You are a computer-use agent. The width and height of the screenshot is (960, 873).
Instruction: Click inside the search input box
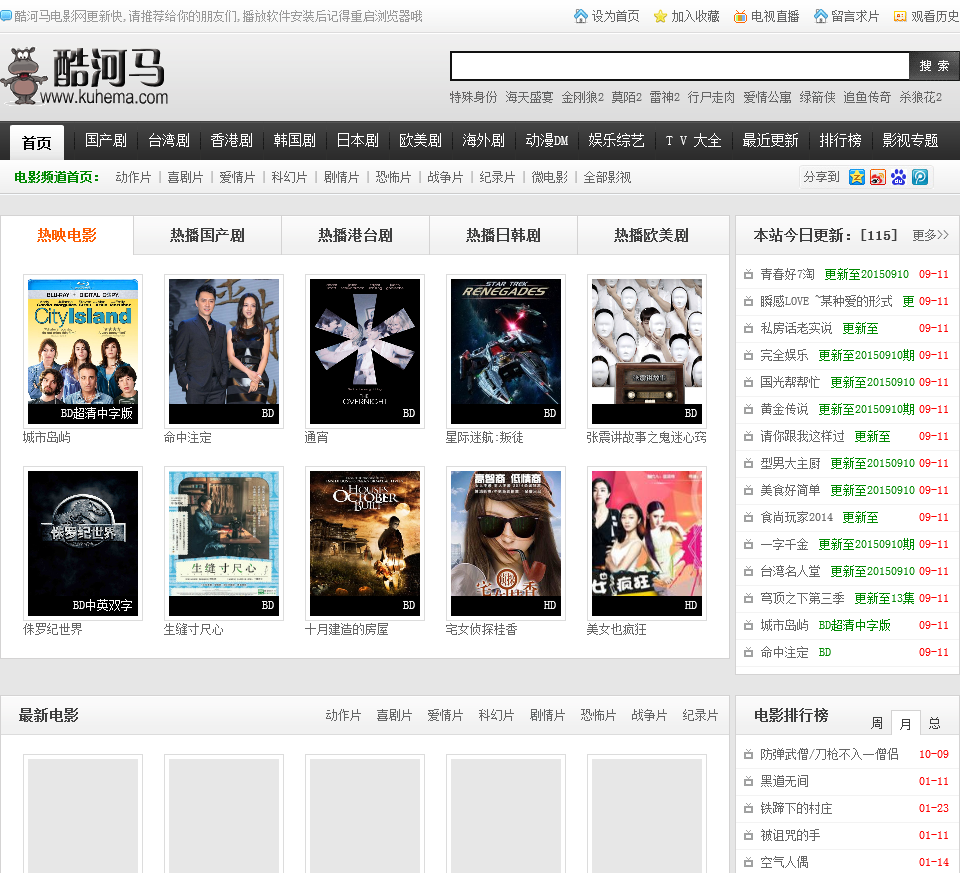(680, 66)
